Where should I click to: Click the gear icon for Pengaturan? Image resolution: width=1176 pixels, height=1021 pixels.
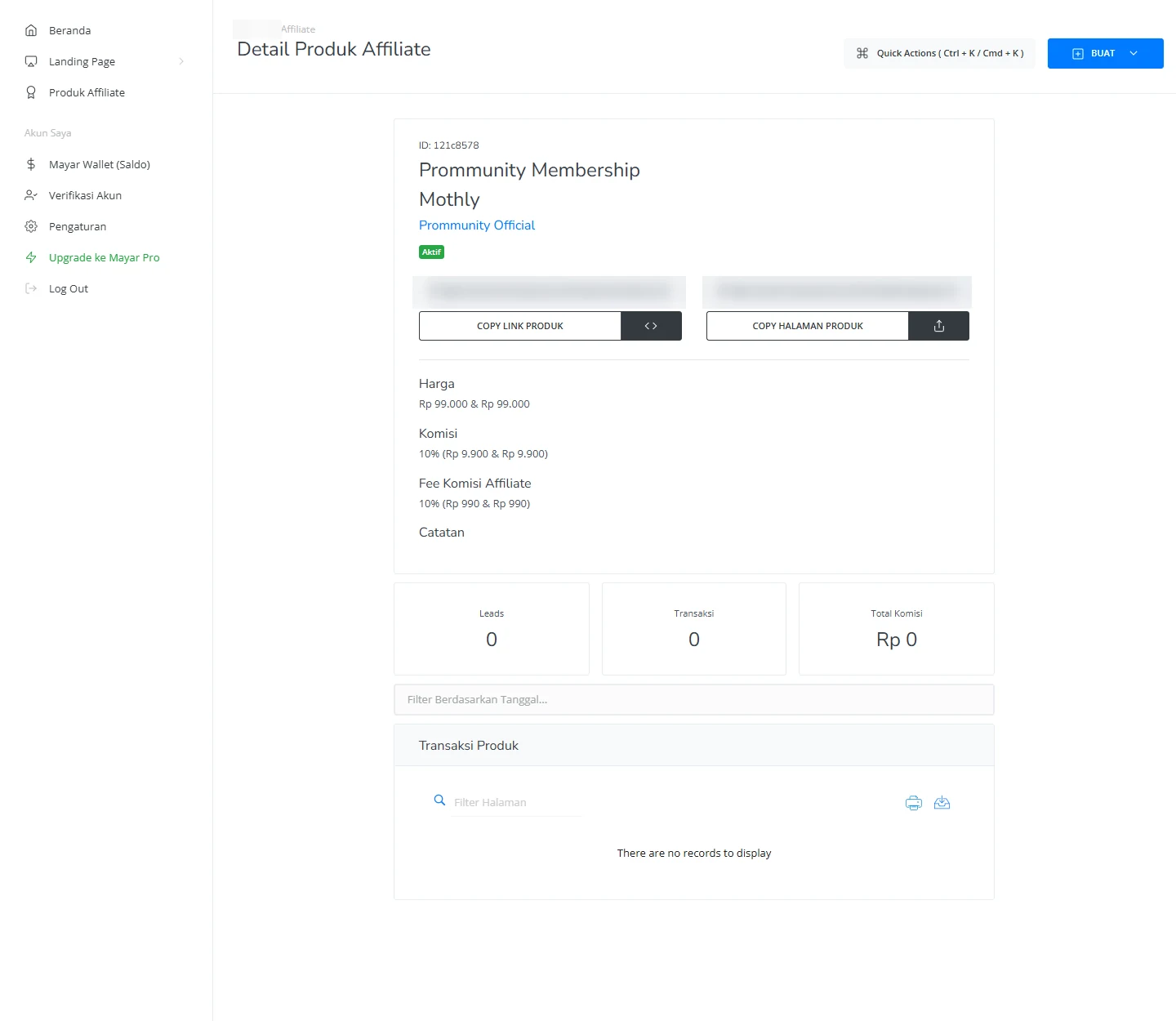31,226
